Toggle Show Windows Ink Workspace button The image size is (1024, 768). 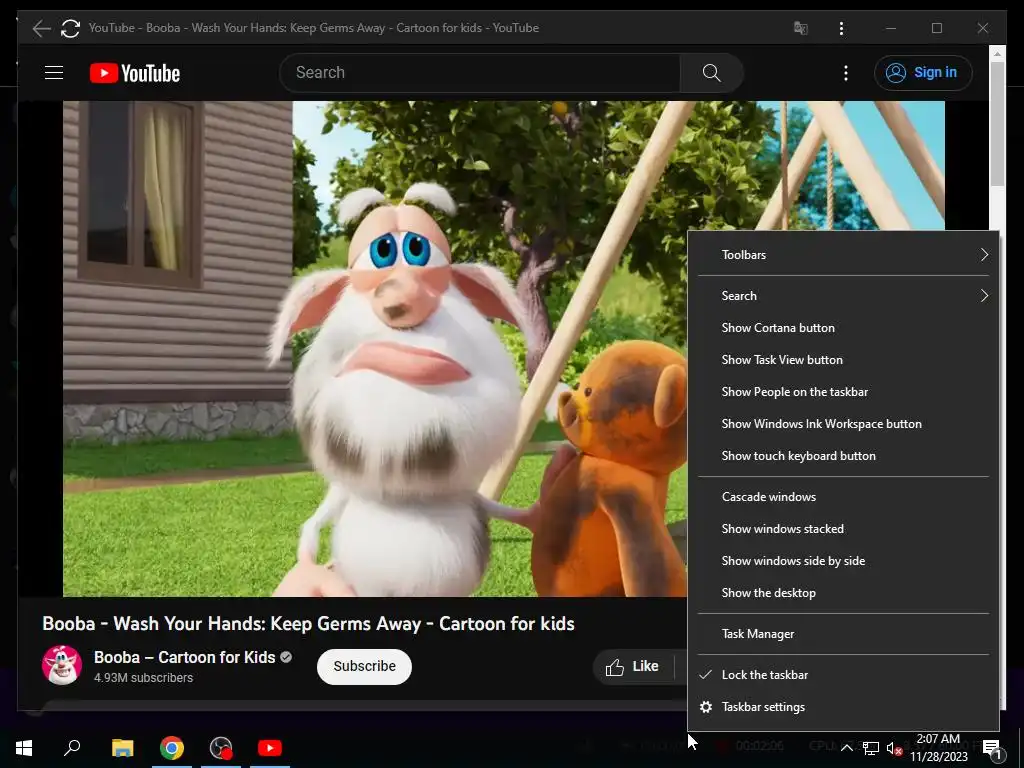coord(843,424)
